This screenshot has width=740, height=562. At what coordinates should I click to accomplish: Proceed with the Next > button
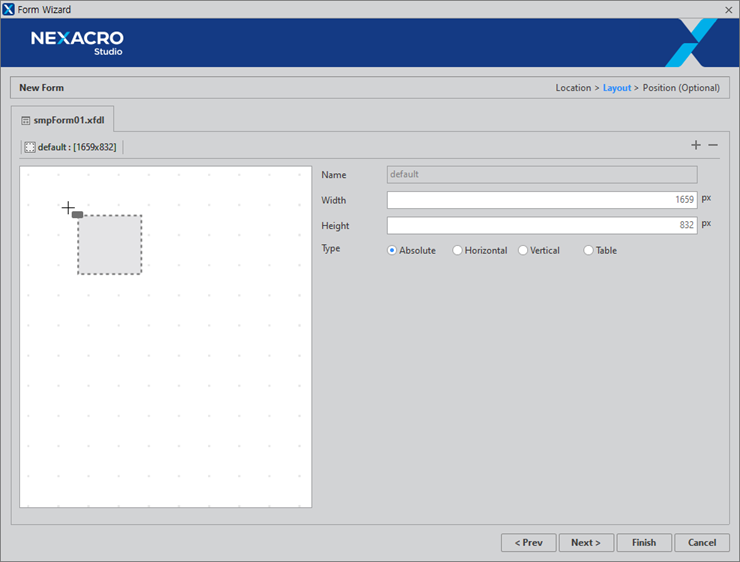[x=586, y=543]
